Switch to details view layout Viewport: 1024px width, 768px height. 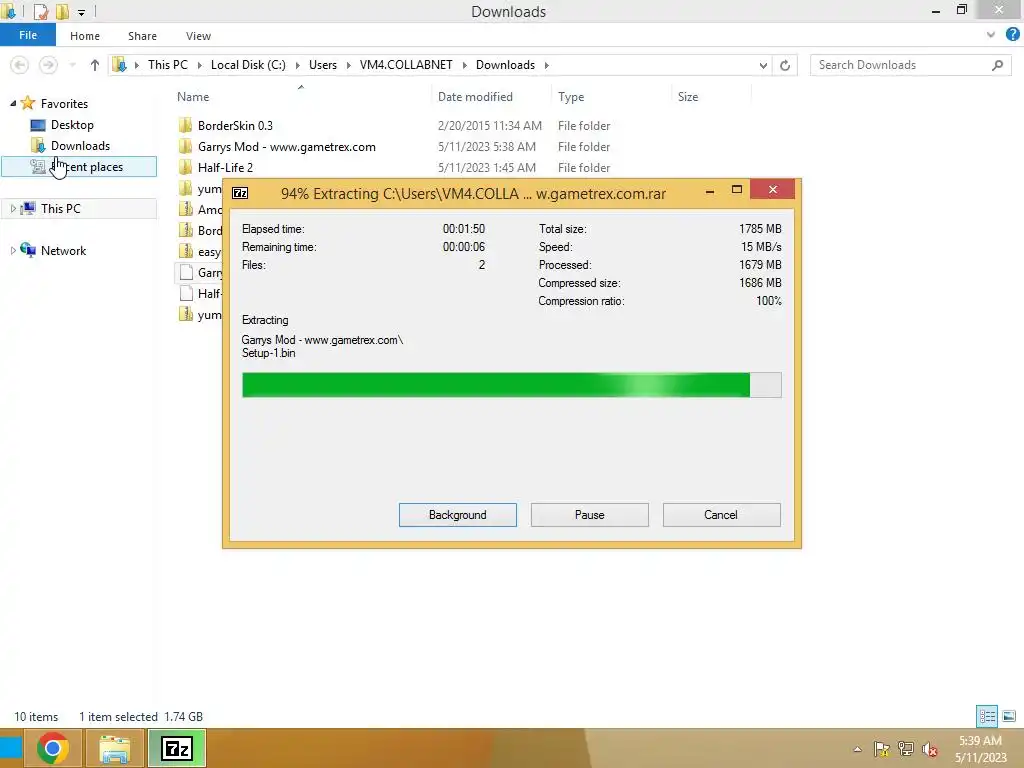pos(987,716)
